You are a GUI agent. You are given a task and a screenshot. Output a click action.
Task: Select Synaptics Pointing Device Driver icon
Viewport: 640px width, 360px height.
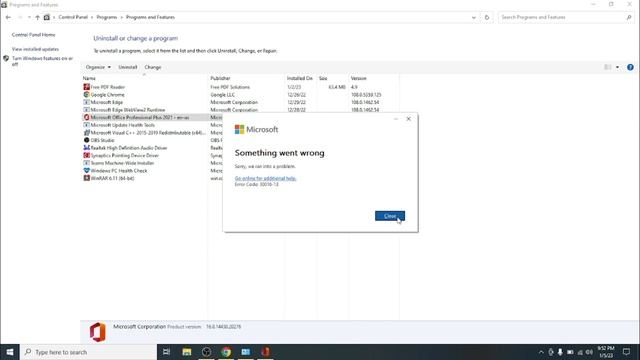(87, 156)
